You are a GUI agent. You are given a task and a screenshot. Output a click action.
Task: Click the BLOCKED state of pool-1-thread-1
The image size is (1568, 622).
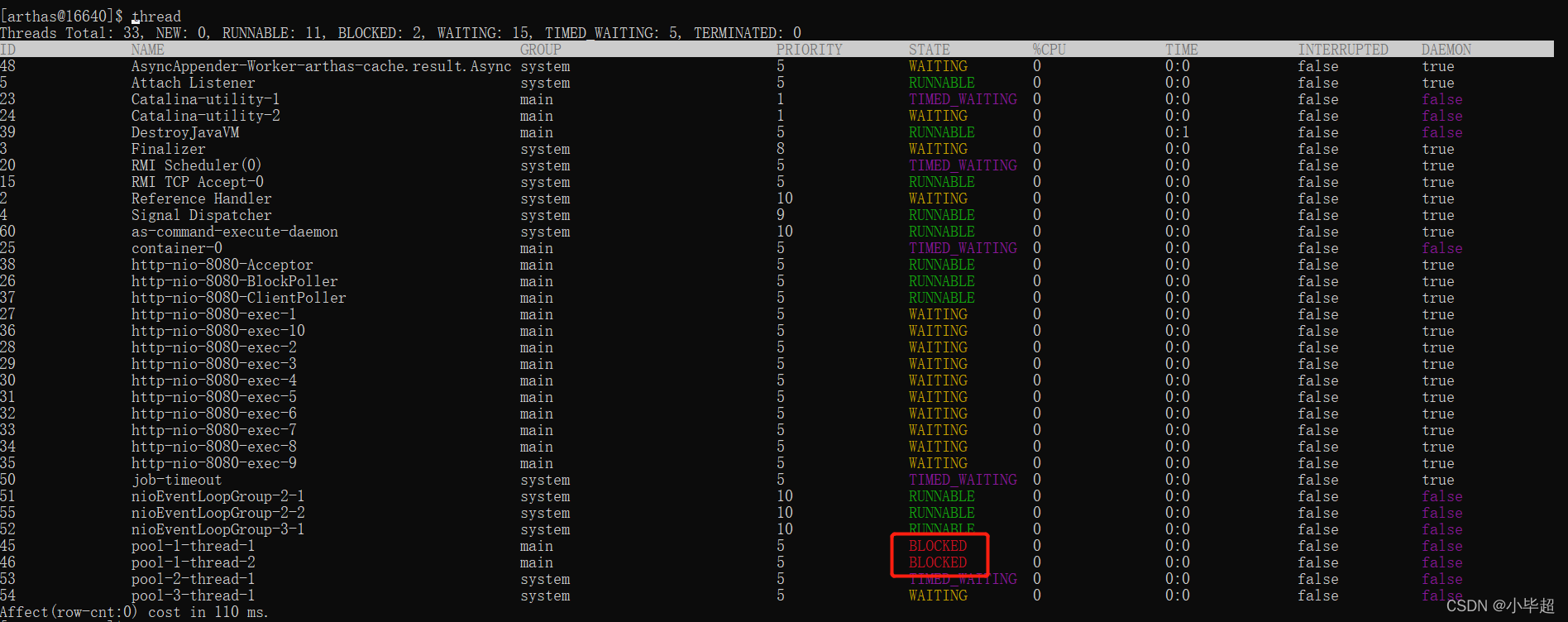[938, 546]
